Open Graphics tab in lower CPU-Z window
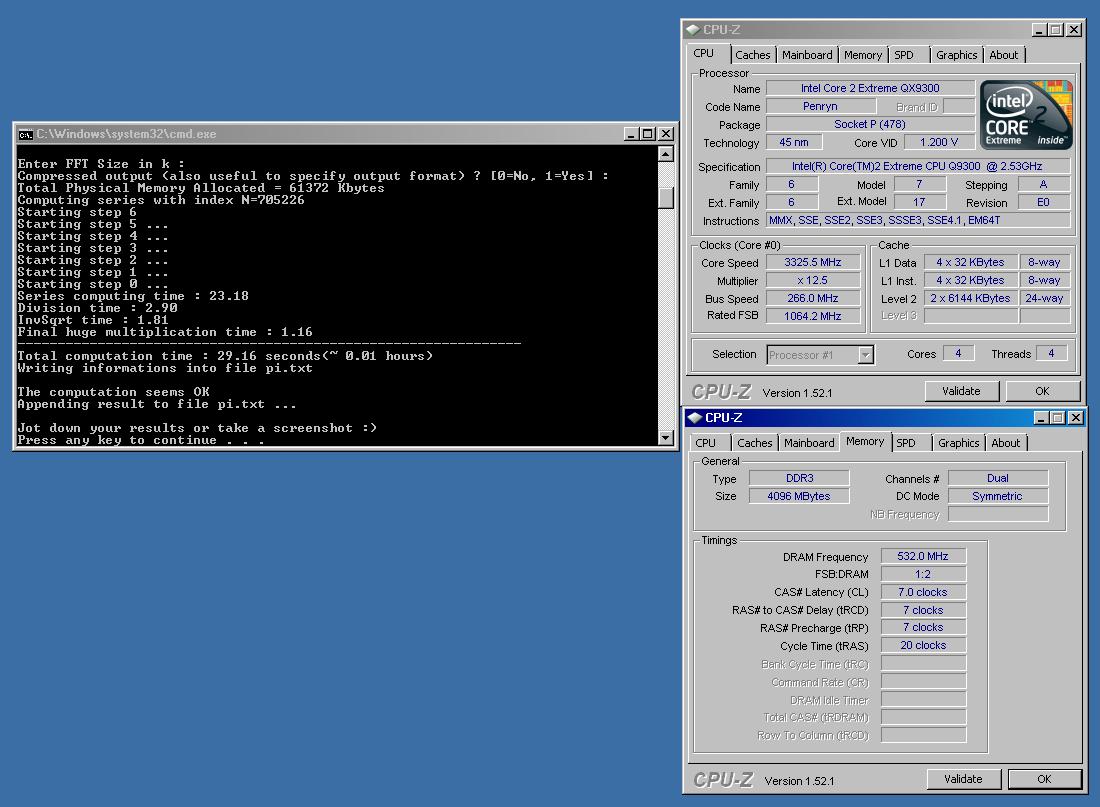1100x807 pixels. tap(958, 443)
